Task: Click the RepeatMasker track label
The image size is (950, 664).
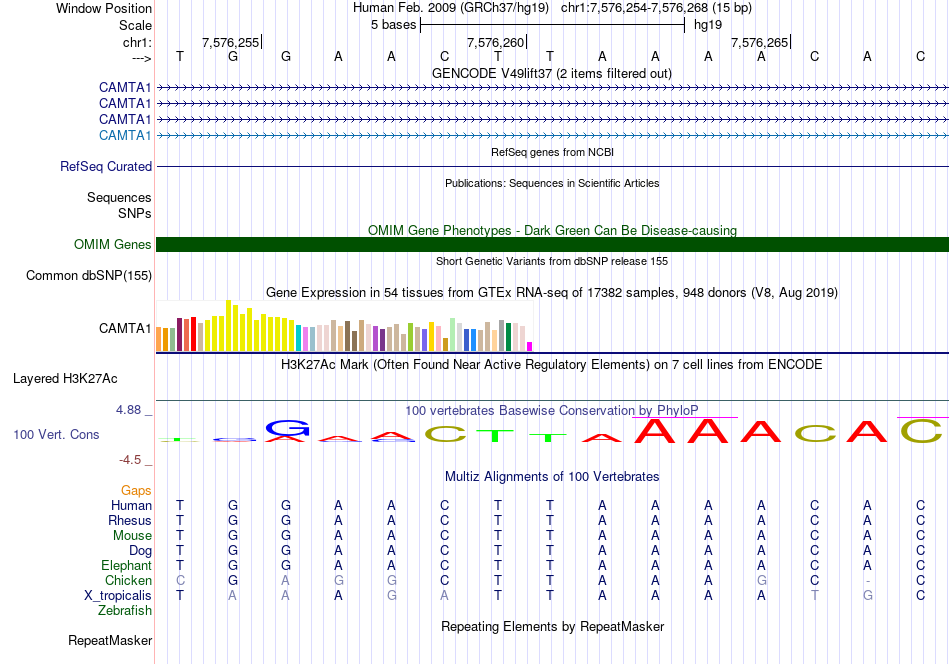Action: [x=110, y=640]
